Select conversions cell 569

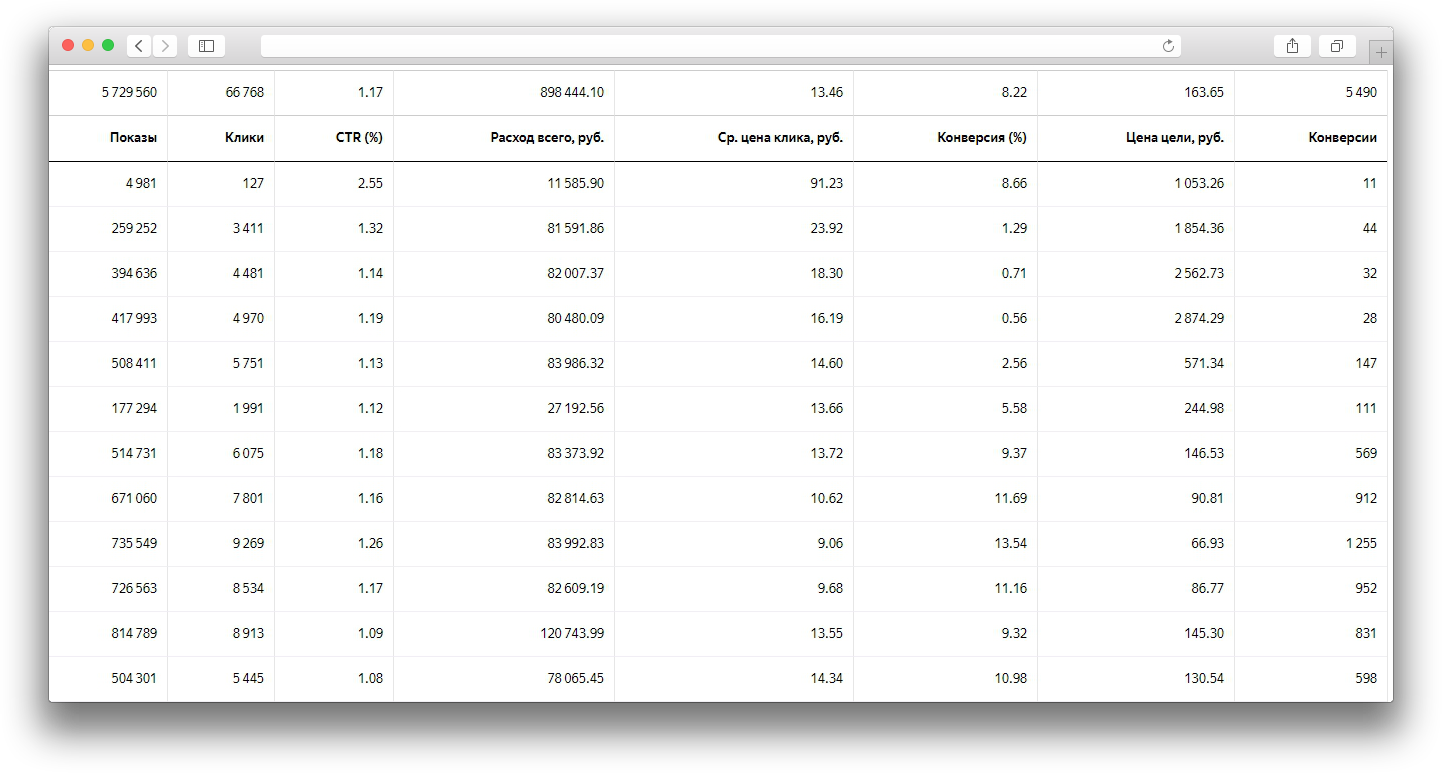tap(1366, 453)
